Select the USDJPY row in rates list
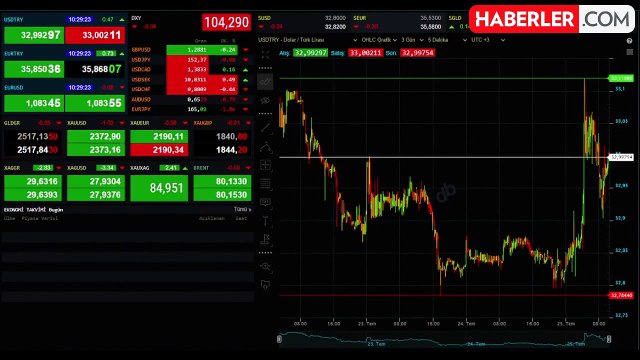 190,60
